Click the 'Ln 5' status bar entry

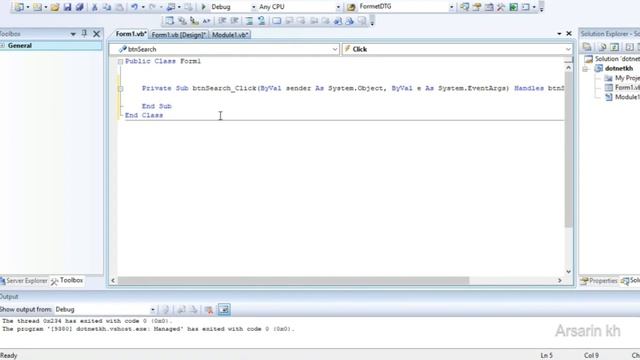547,356
